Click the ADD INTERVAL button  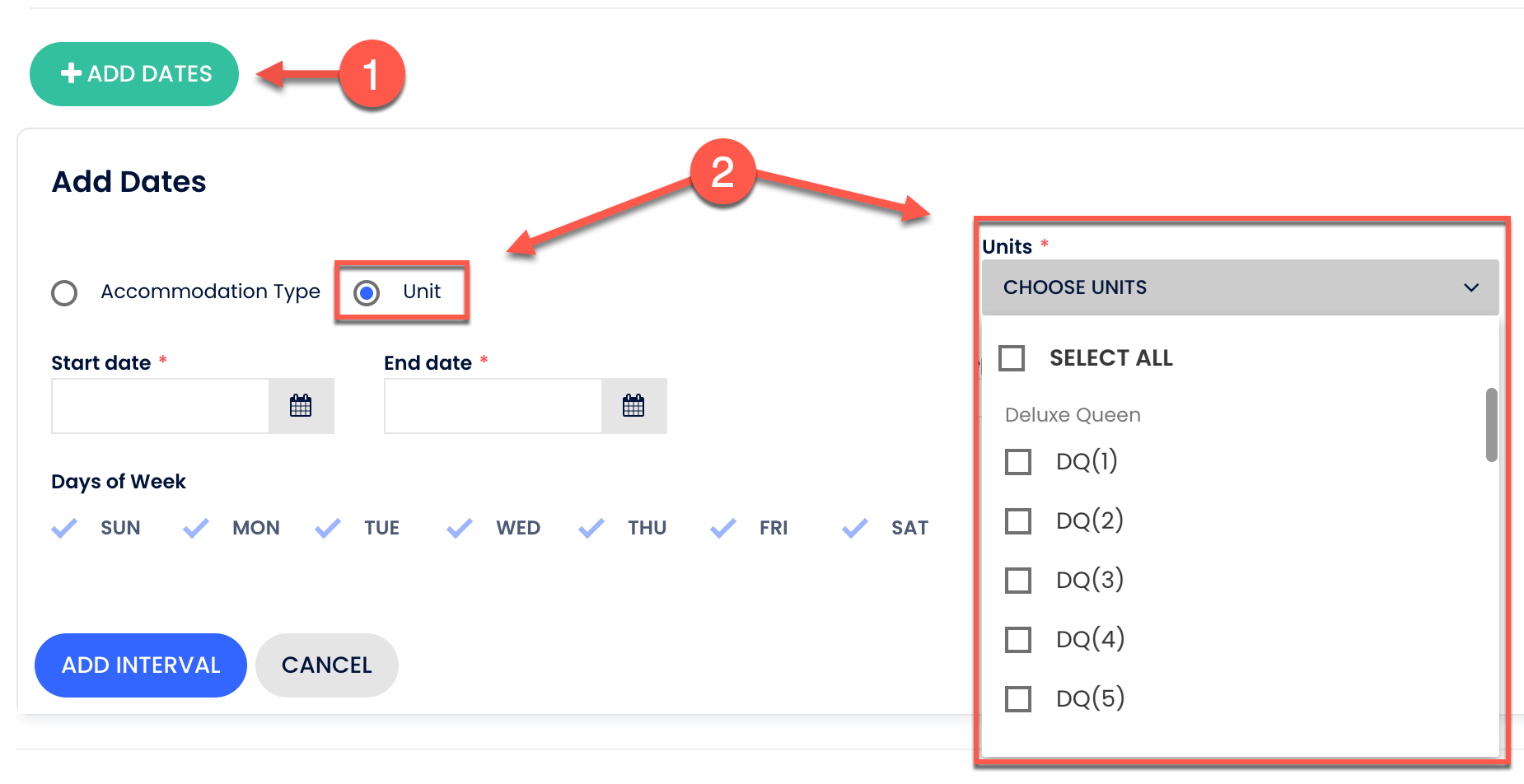[141, 665]
